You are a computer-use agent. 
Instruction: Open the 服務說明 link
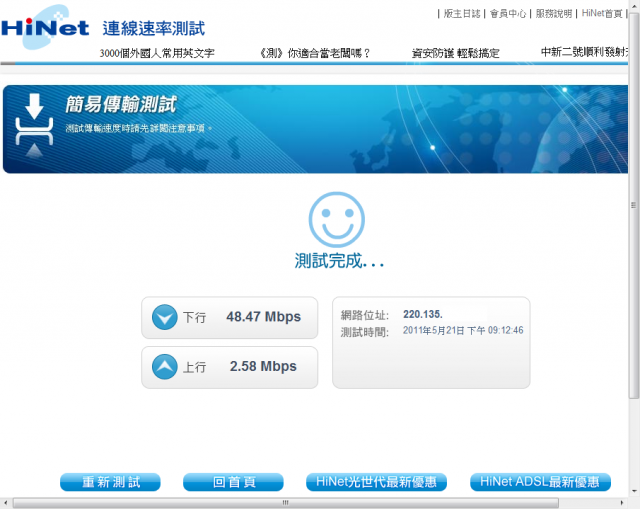pos(553,13)
